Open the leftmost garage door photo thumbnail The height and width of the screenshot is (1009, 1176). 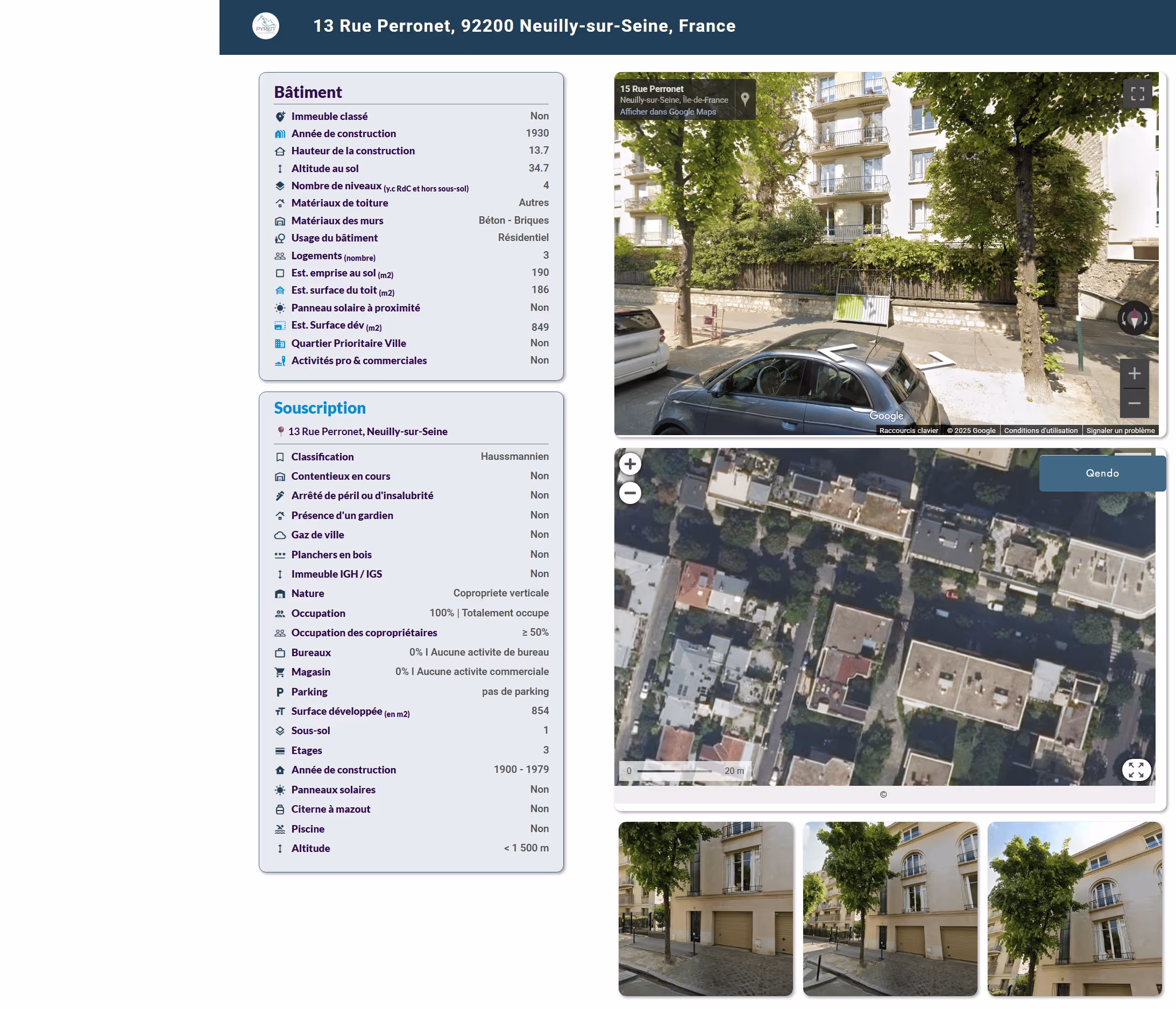706,910
